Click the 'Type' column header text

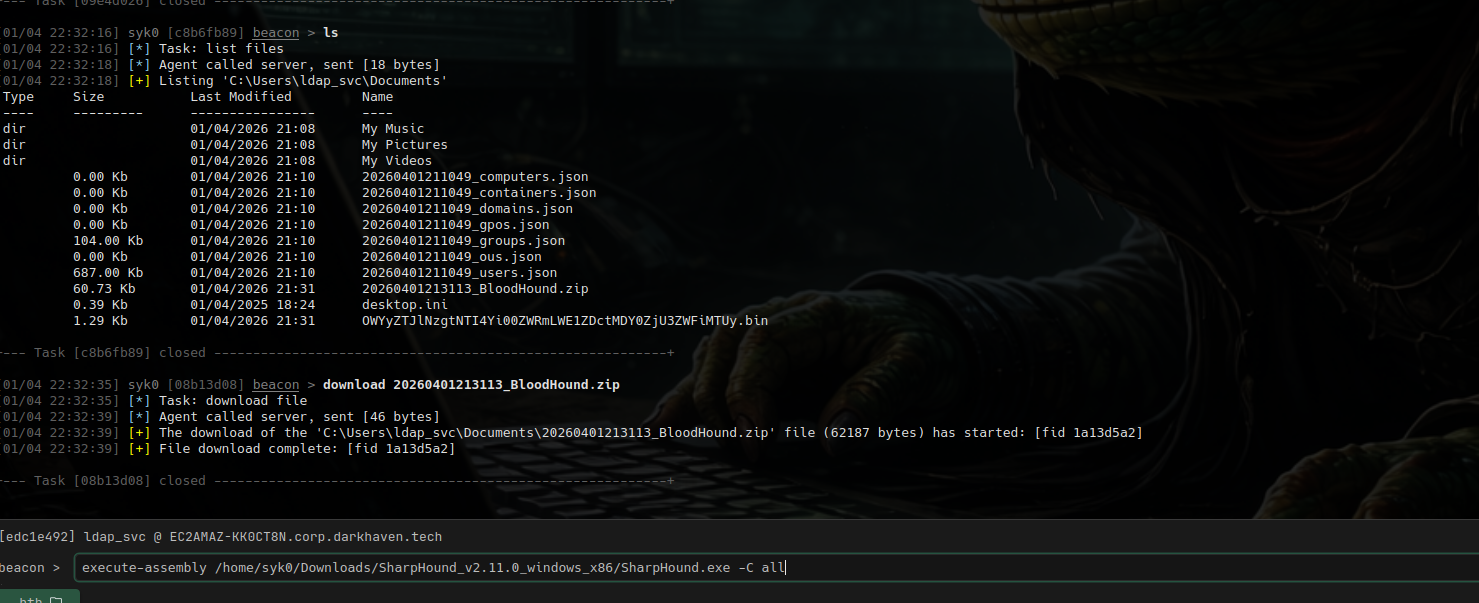[18, 97]
